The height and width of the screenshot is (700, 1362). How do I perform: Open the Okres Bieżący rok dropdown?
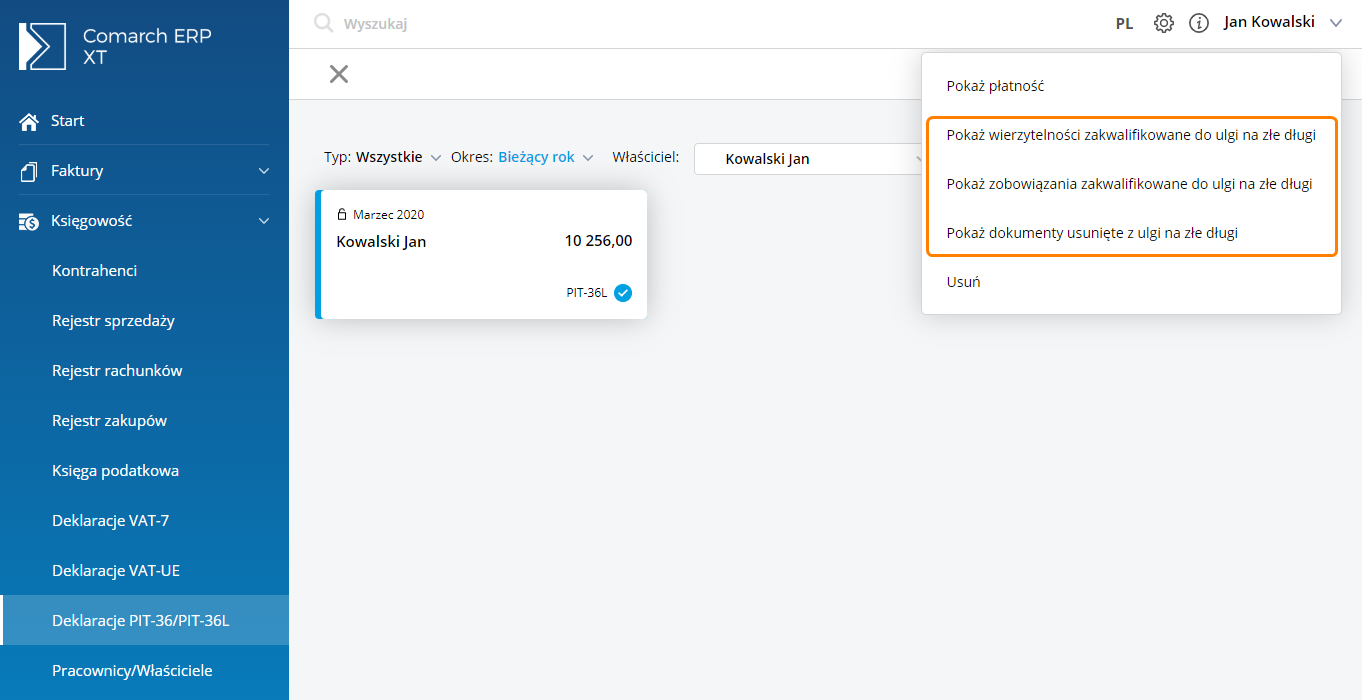point(545,157)
